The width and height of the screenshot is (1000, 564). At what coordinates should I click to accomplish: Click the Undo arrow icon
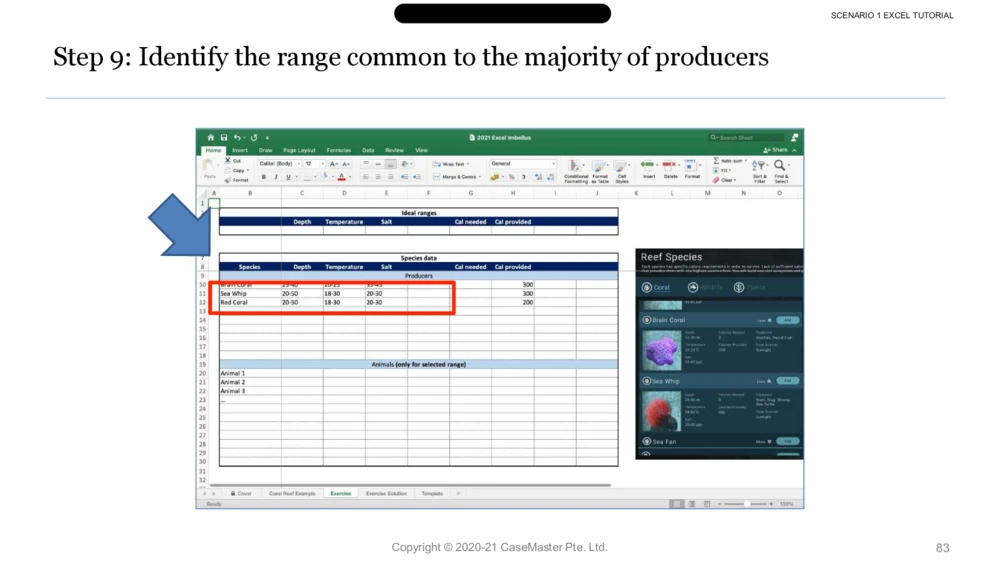[x=237, y=138]
